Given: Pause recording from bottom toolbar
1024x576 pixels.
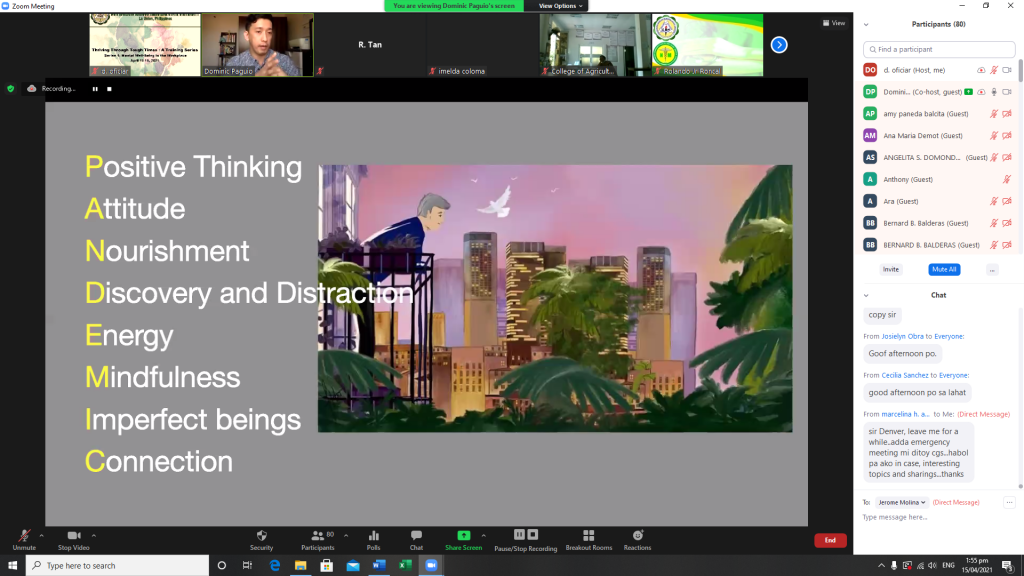Looking at the screenshot, I should (519, 534).
